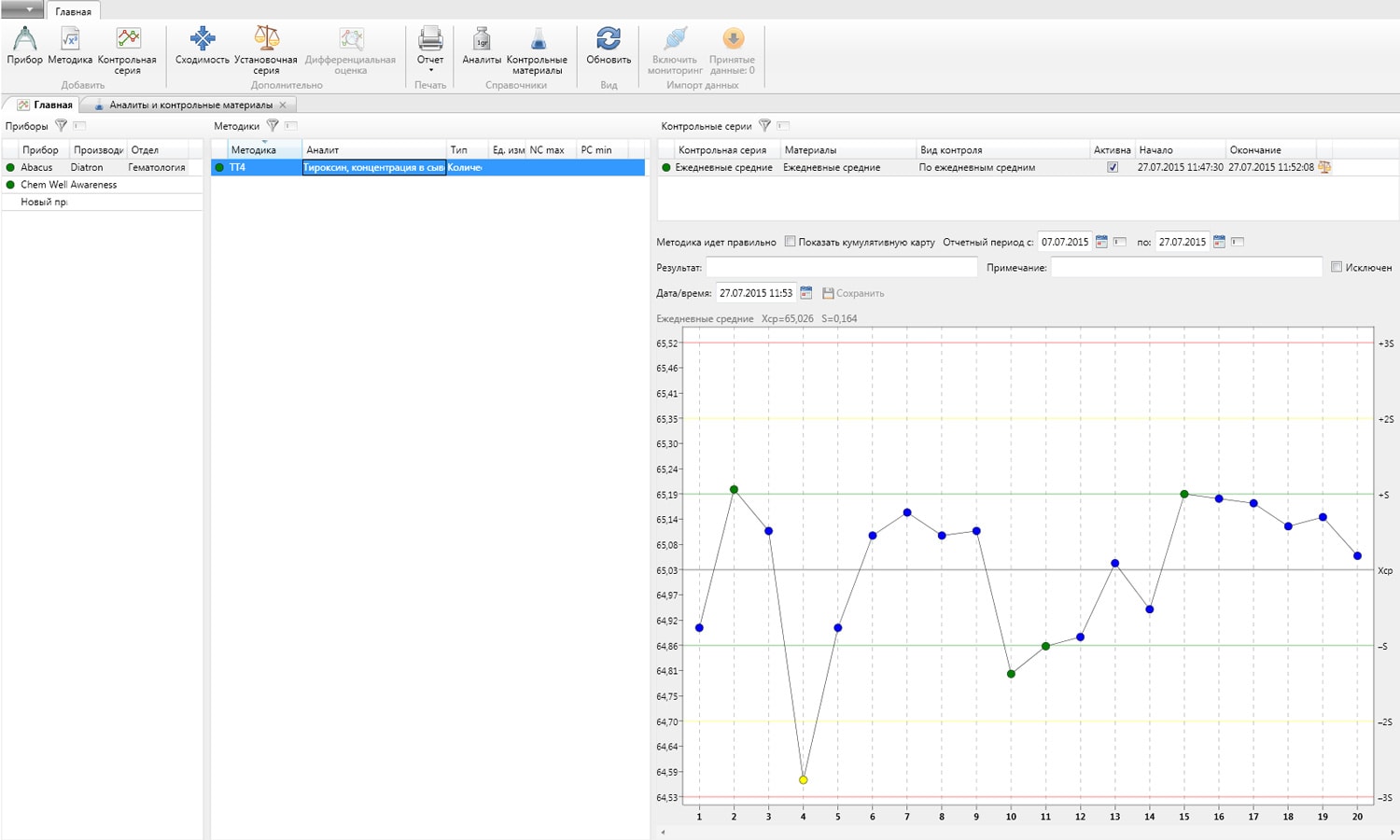The image size is (1400, 840).
Task: Sort by Начало column header
Action: 1180,149
